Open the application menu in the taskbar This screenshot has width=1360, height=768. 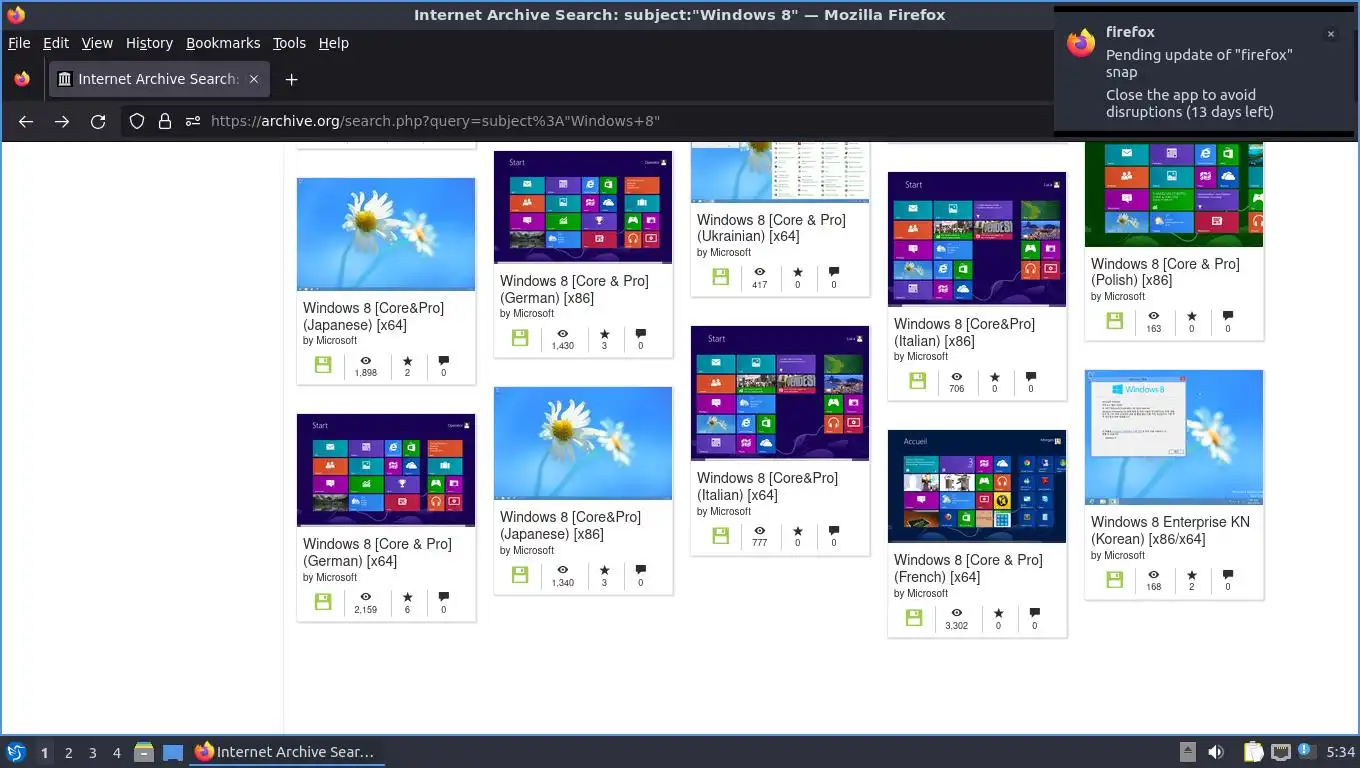point(15,752)
